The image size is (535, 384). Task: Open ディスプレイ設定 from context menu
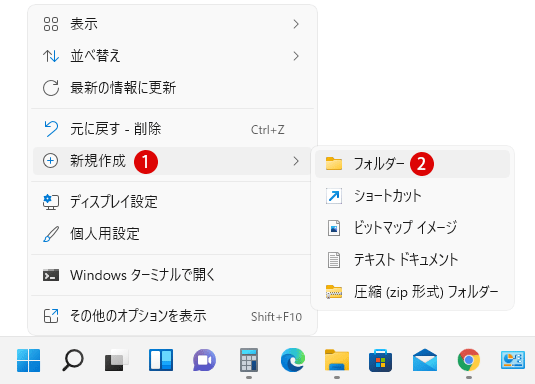(172, 202)
